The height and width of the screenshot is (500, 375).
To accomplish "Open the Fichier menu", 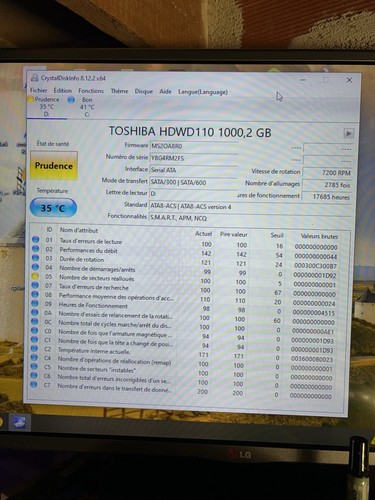I will [x=38, y=90].
